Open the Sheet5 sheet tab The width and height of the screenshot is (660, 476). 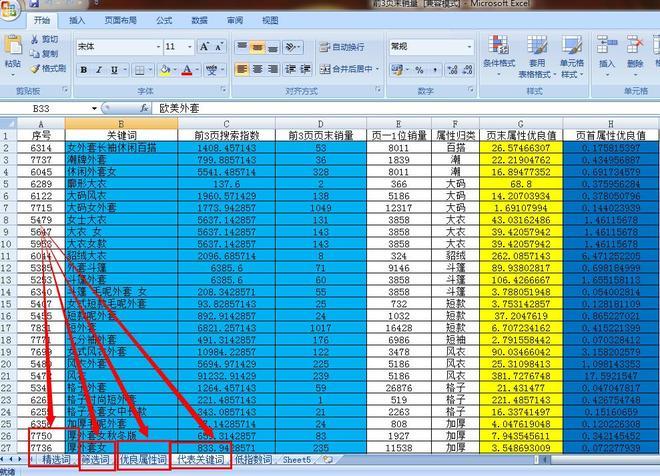[x=296, y=460]
